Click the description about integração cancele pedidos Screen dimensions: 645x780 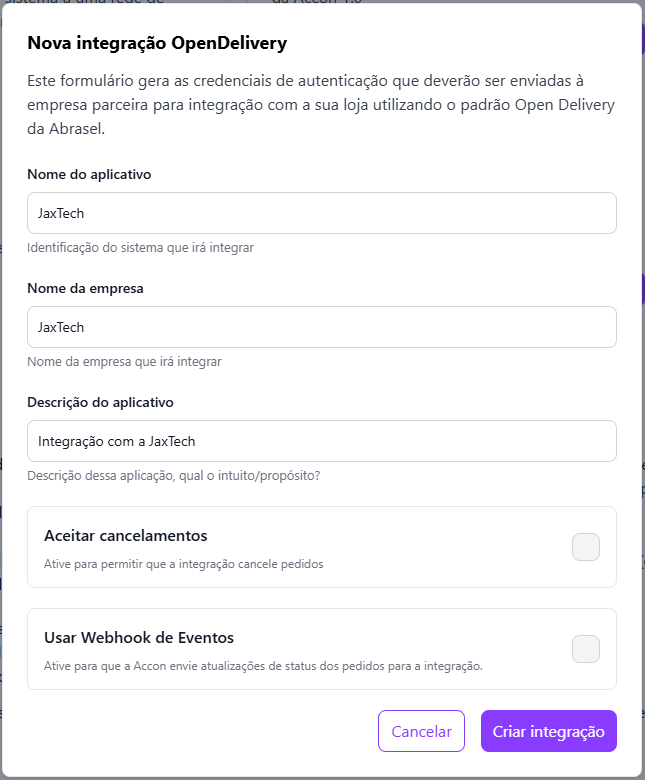[x=184, y=564]
